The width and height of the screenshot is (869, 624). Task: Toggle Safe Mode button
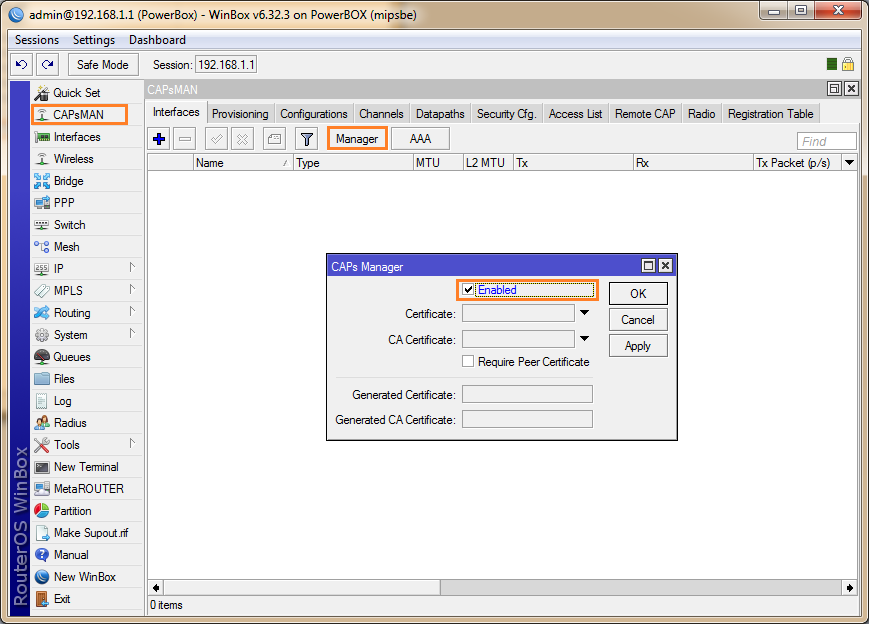[x=102, y=64]
